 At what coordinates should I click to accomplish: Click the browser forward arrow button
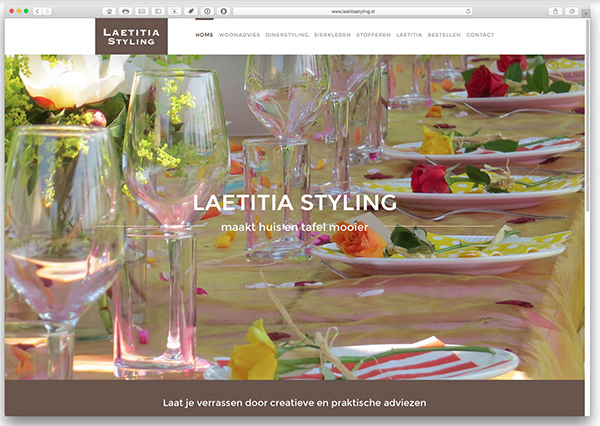[47, 11]
